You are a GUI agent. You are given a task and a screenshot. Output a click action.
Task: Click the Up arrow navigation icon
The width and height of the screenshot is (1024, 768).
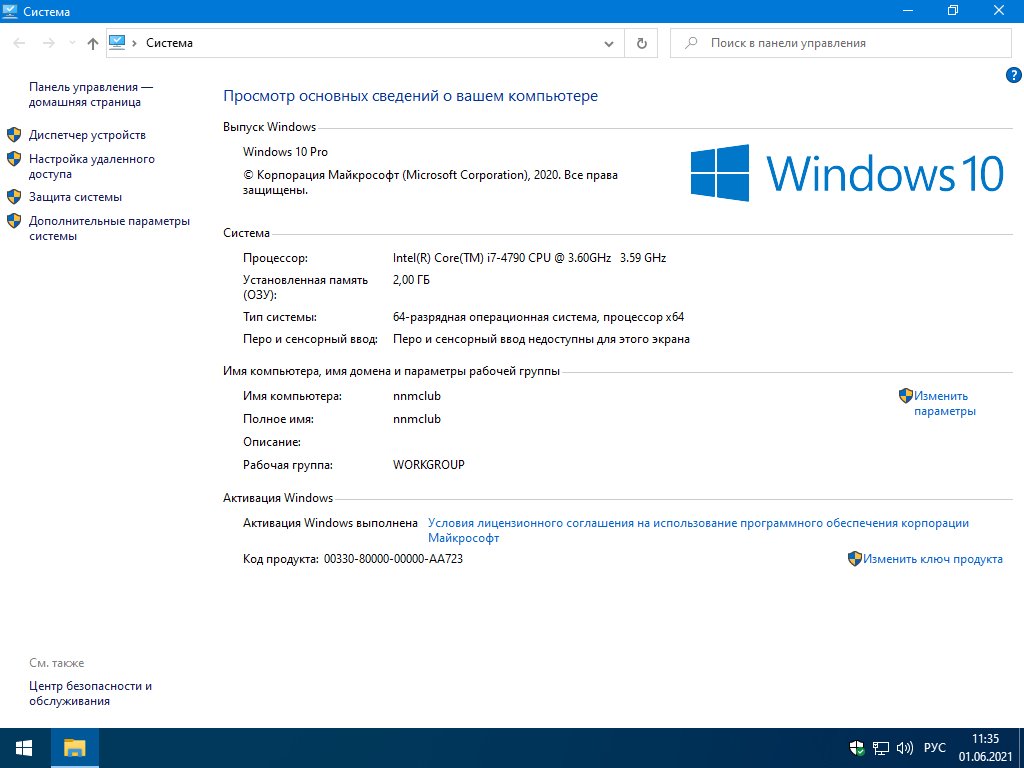[x=93, y=43]
